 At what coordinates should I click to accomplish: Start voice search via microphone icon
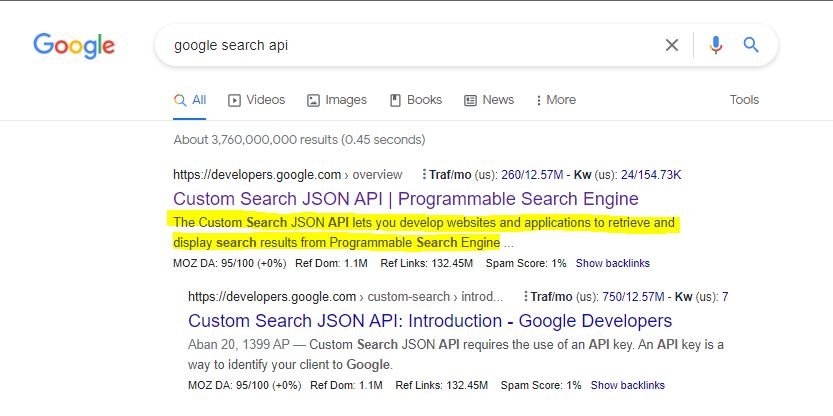716,45
